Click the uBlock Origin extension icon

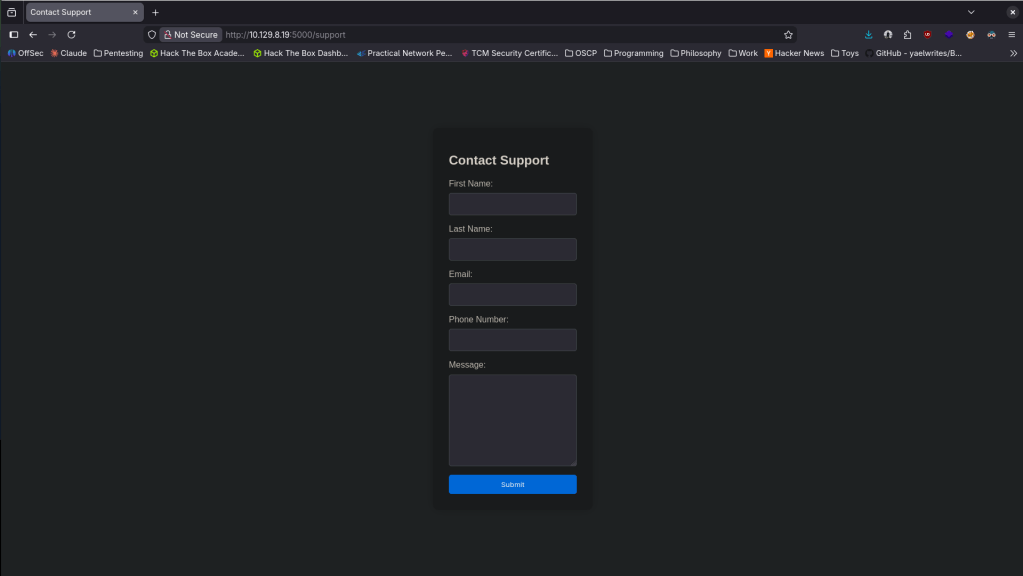[x=928, y=34]
